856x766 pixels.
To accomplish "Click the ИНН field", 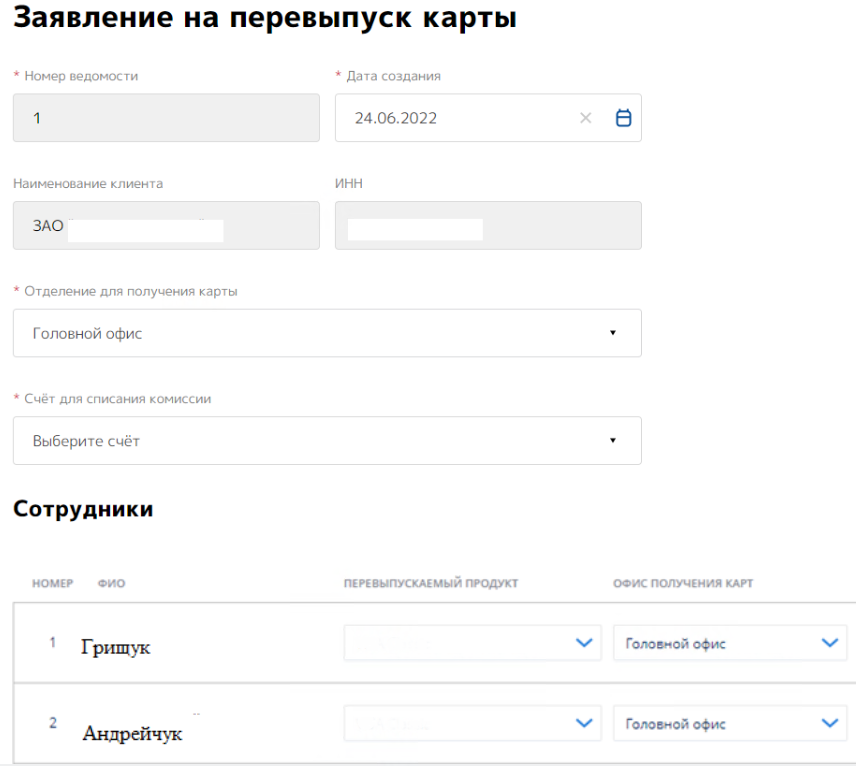I will click(x=488, y=225).
